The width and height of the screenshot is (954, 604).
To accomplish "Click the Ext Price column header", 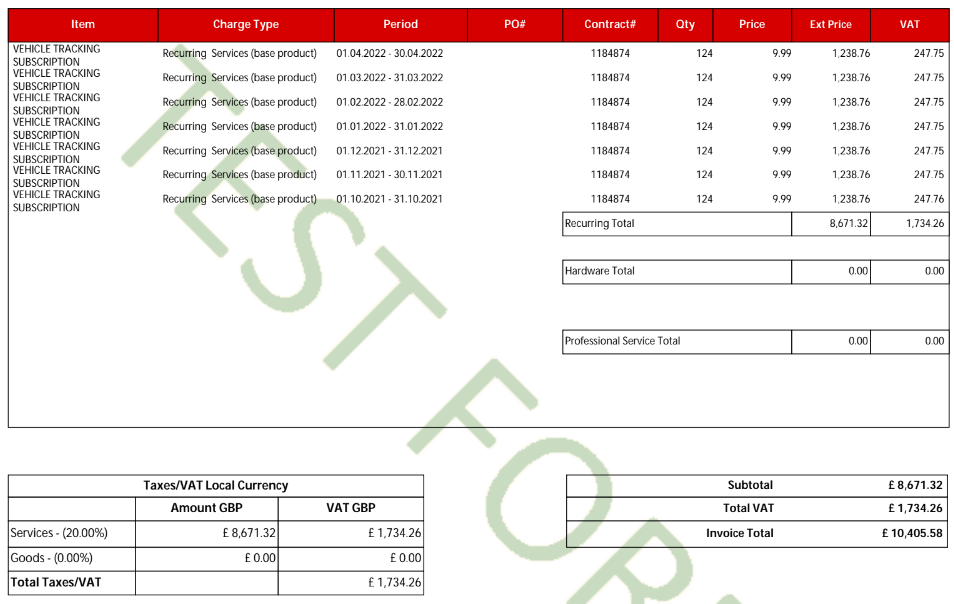I will (830, 25).
